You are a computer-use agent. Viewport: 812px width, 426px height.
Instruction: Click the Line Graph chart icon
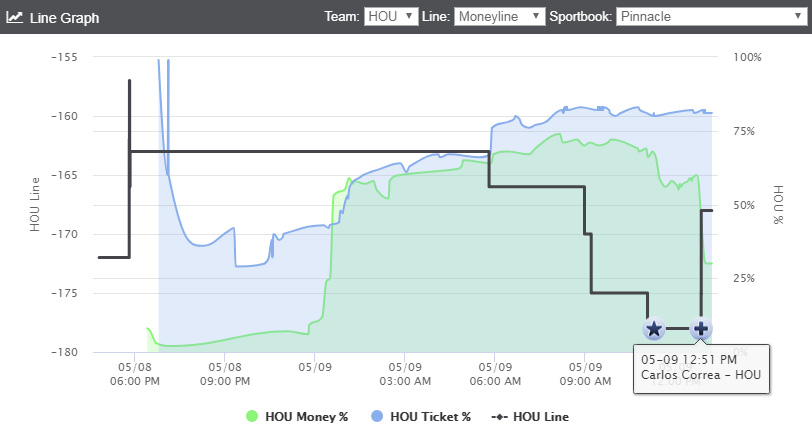(14, 17)
